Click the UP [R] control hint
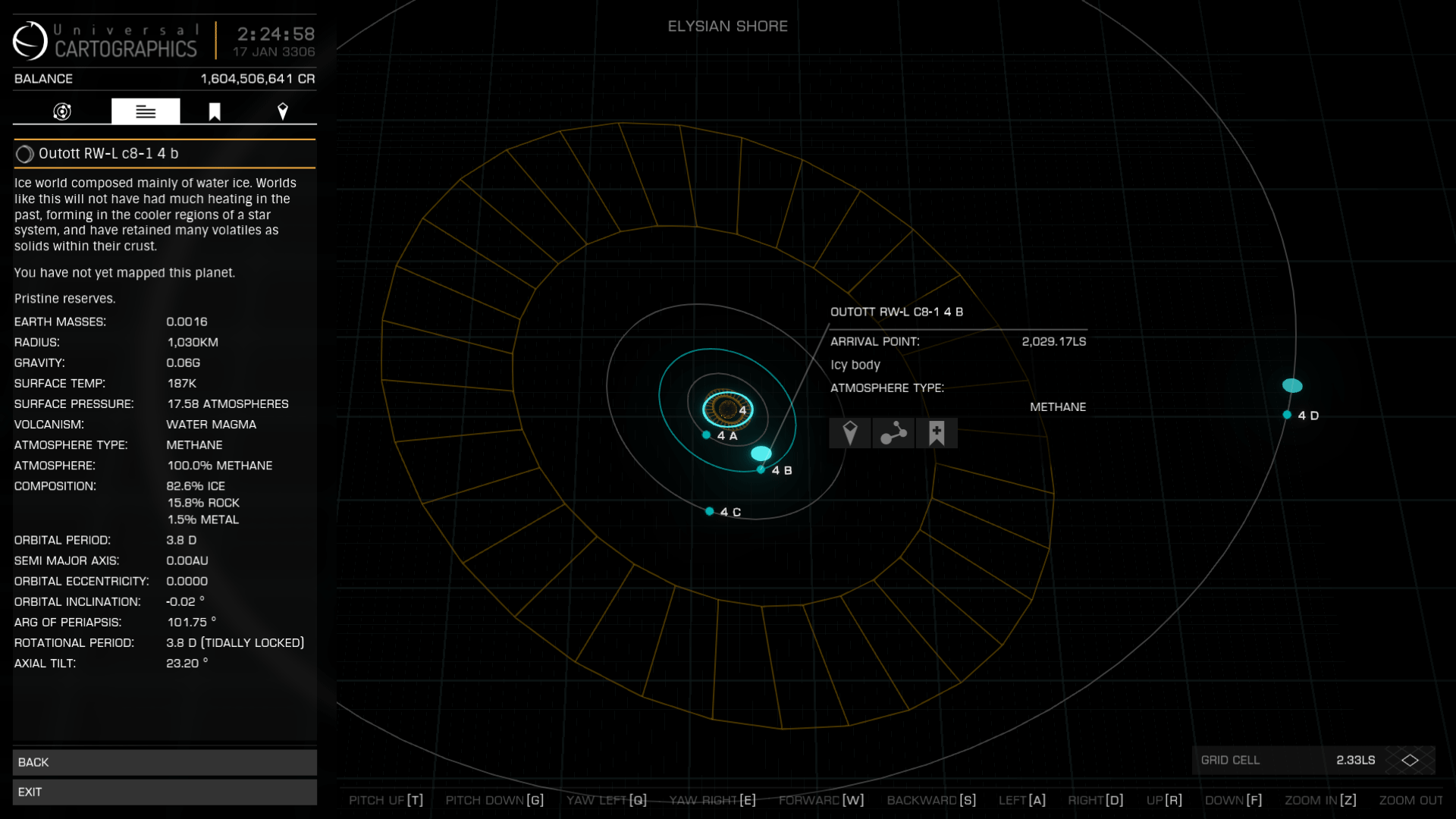The image size is (1456, 819). coord(1164,800)
